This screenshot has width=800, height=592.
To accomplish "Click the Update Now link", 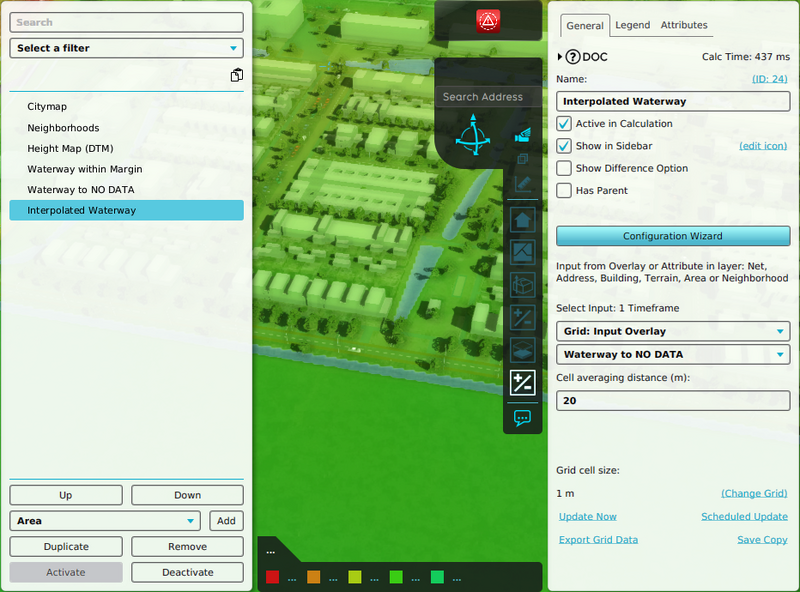I will click(587, 516).
